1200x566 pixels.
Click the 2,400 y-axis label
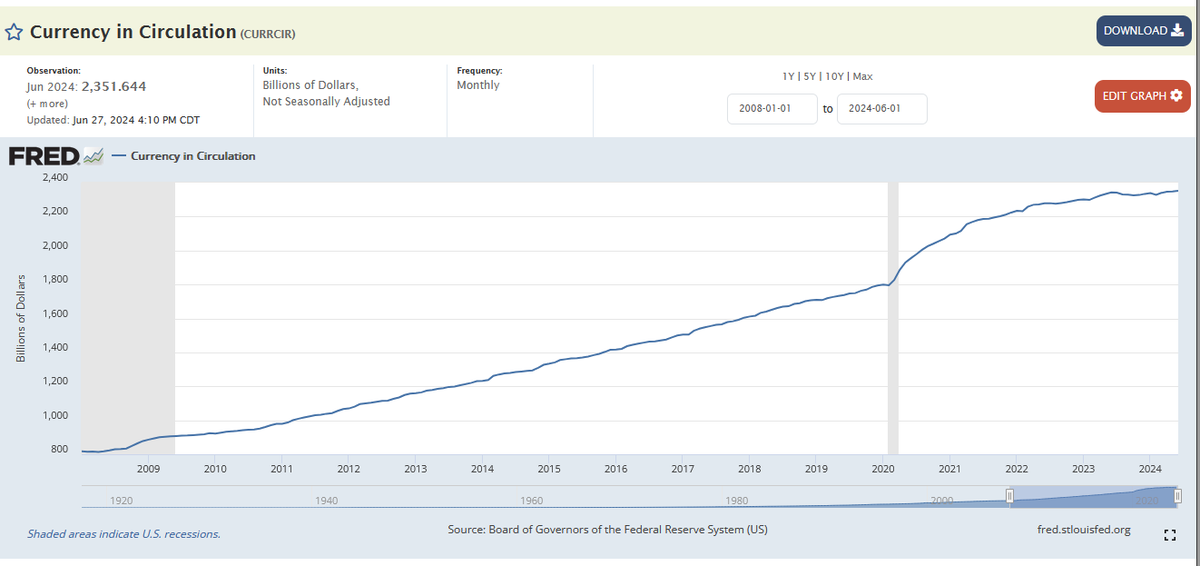[x=55, y=177]
